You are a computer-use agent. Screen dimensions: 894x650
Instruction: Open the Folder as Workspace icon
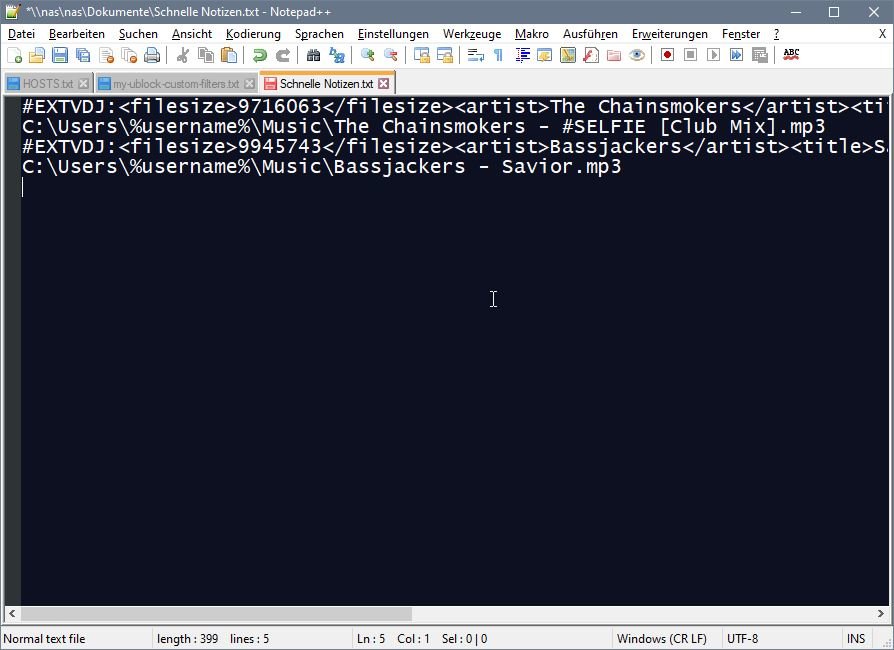coord(613,55)
